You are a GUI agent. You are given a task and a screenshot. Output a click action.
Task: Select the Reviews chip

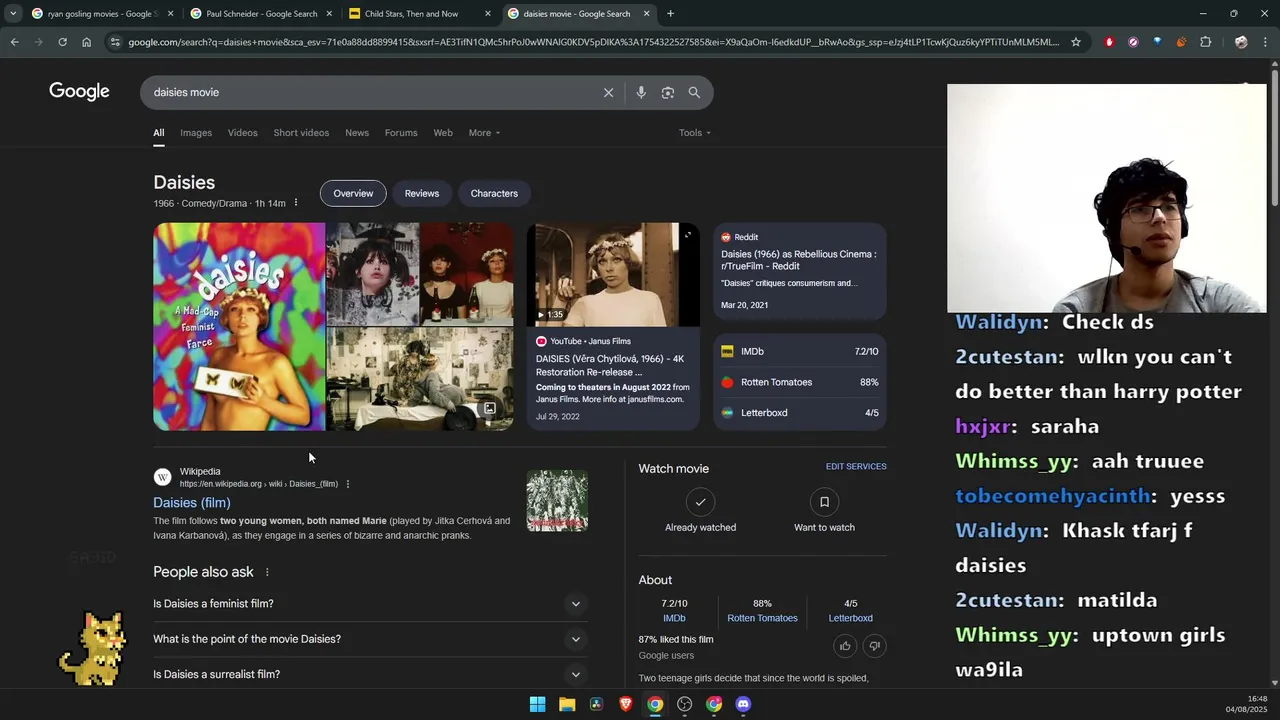422,194
